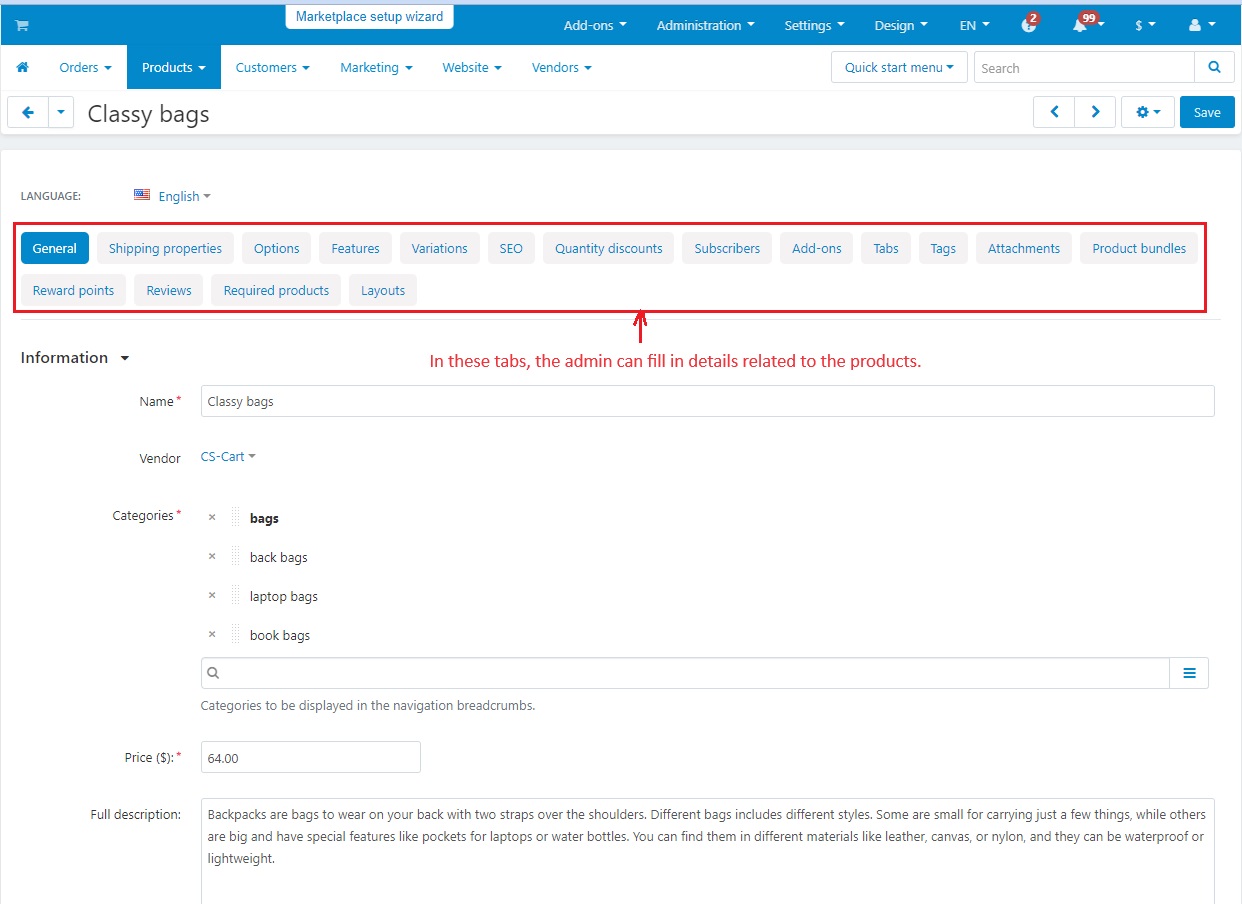Open the Vendors menu

click(561, 68)
